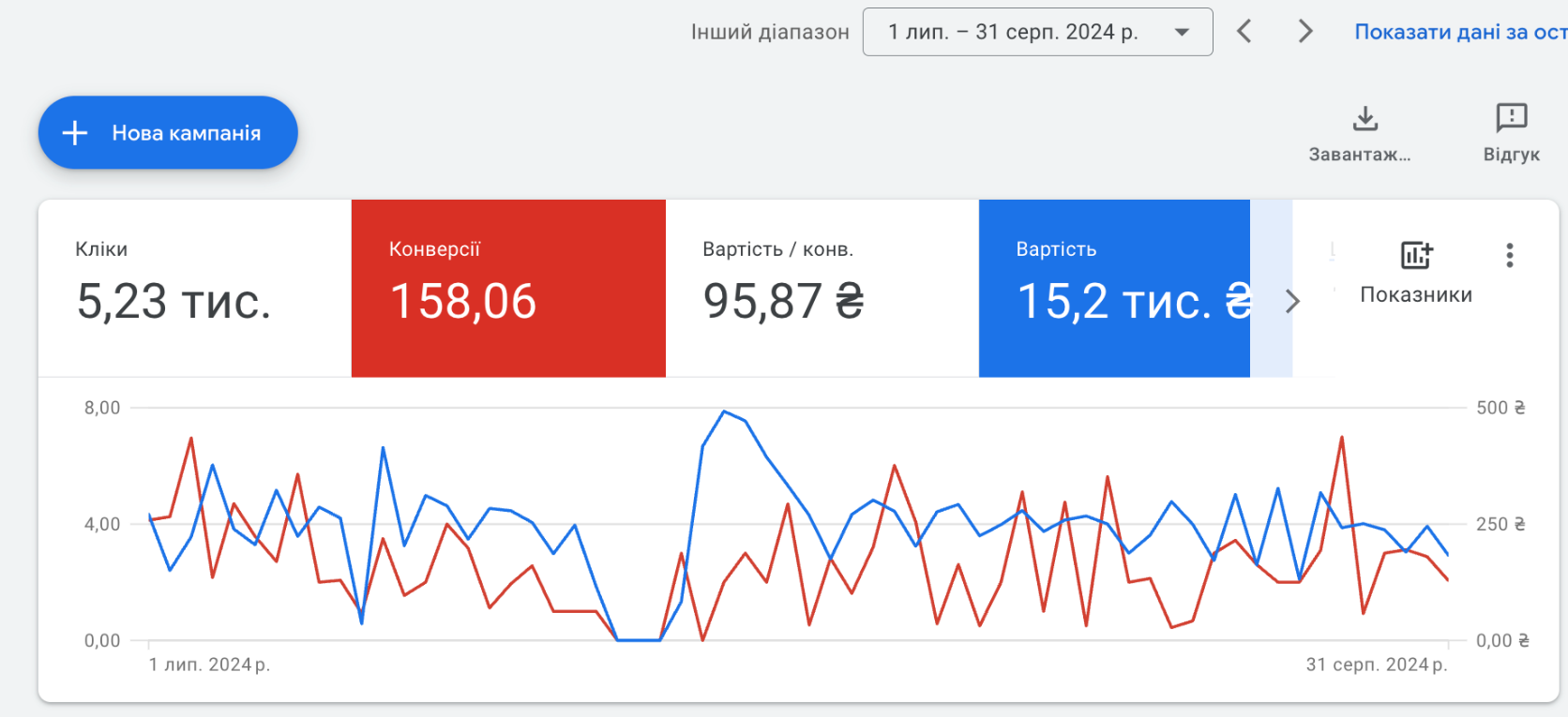The height and width of the screenshot is (717, 1568).
Task: Open the Показники metrics chart icon
Action: pos(1416,255)
